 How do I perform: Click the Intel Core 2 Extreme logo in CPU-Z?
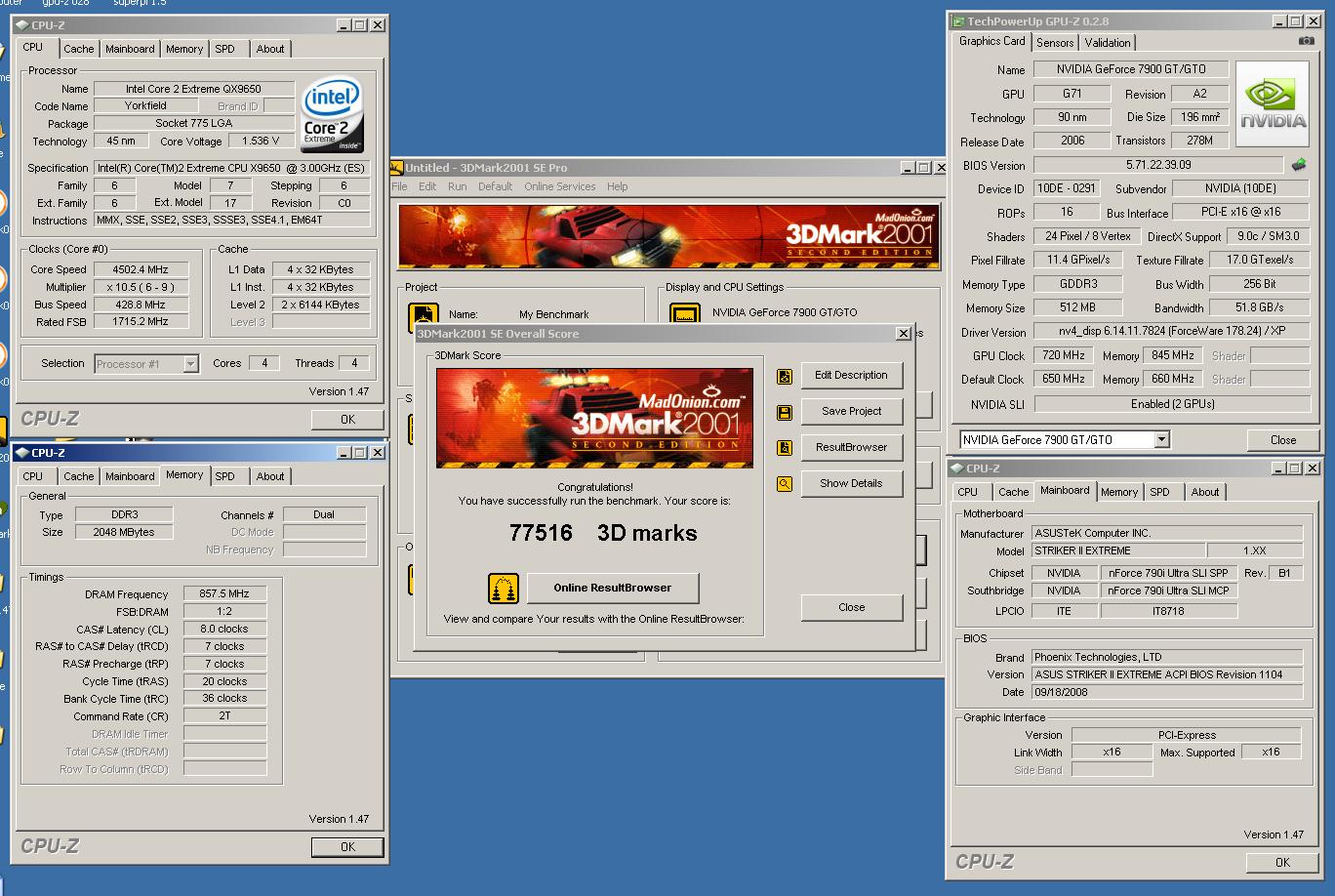click(333, 114)
